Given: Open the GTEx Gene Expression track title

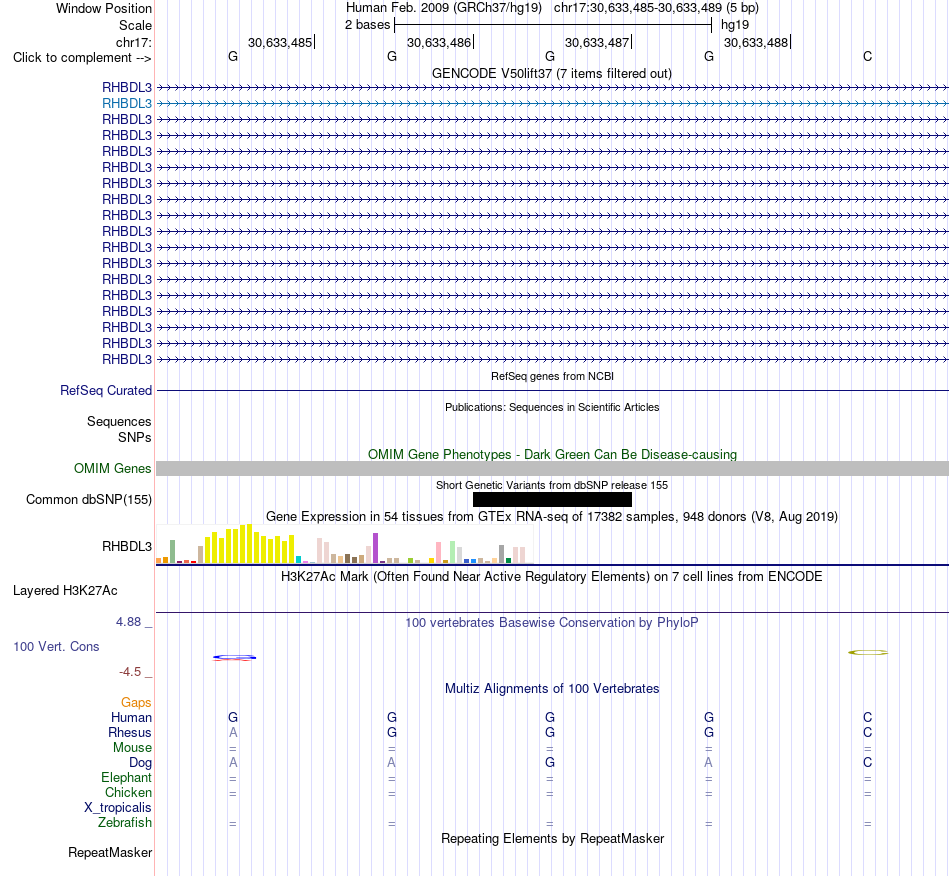Looking at the screenshot, I should (552, 517).
